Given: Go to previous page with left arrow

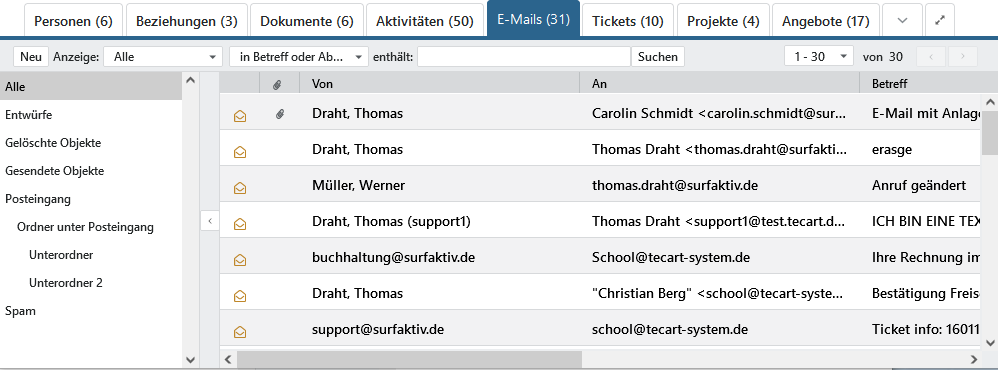Looking at the screenshot, I should [x=931, y=57].
